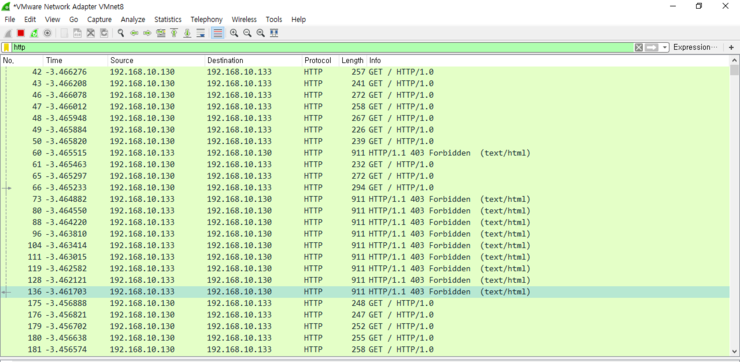Go forward in packet history
The height and width of the screenshot is (362, 740).
147,33
